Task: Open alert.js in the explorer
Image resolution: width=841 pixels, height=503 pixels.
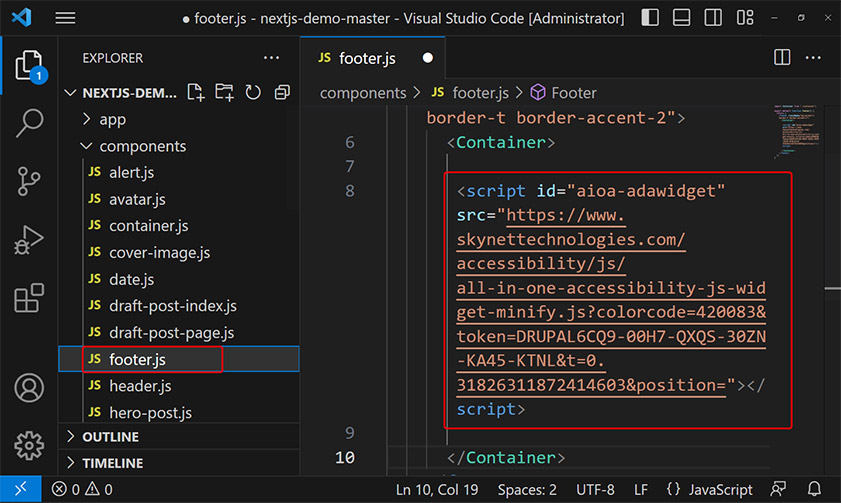Action: point(178,172)
